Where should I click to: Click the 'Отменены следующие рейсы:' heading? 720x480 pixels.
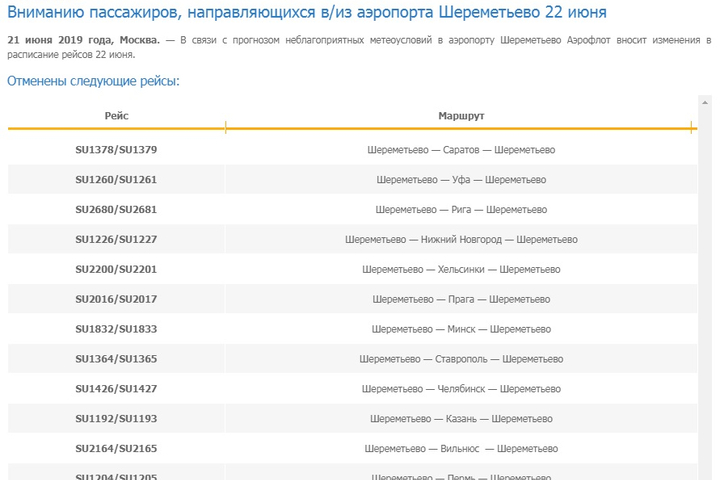[x=93, y=81]
